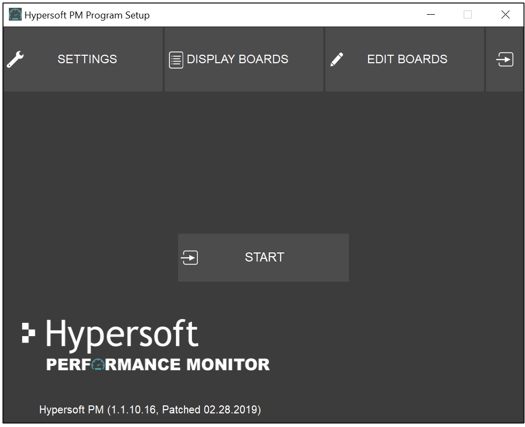Close the Hypersoft PM Program Setup window
Viewport: 525px width, 427px height.
[x=505, y=15]
